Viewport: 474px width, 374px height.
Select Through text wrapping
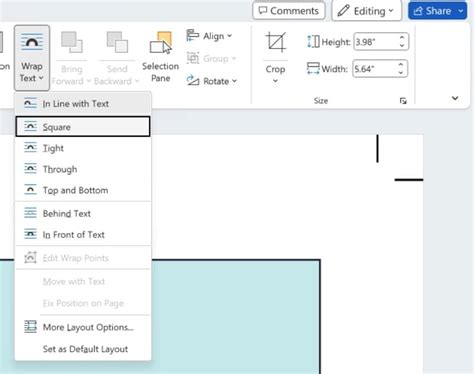coord(83,169)
